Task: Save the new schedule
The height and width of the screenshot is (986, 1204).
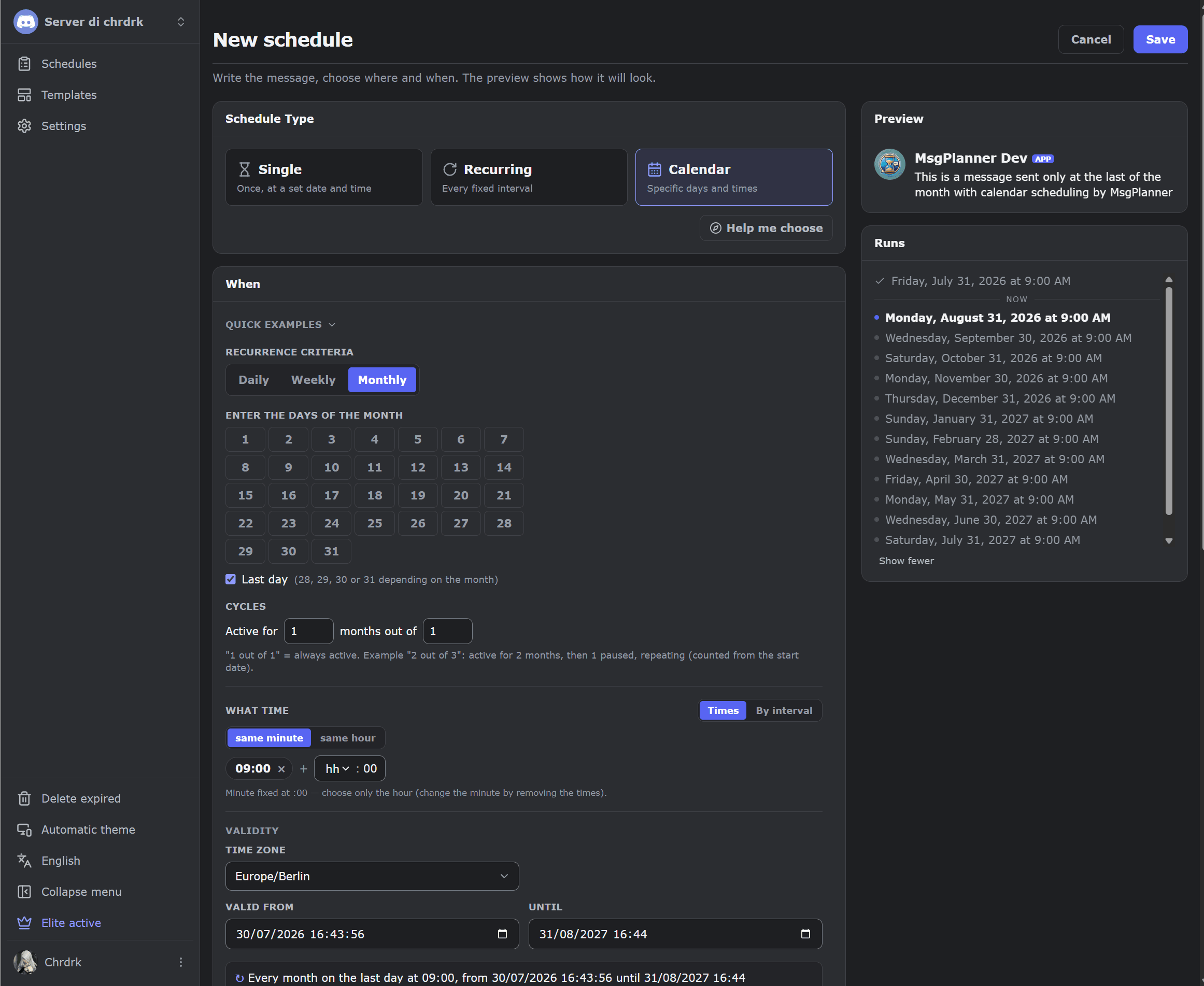Action: click(1159, 39)
